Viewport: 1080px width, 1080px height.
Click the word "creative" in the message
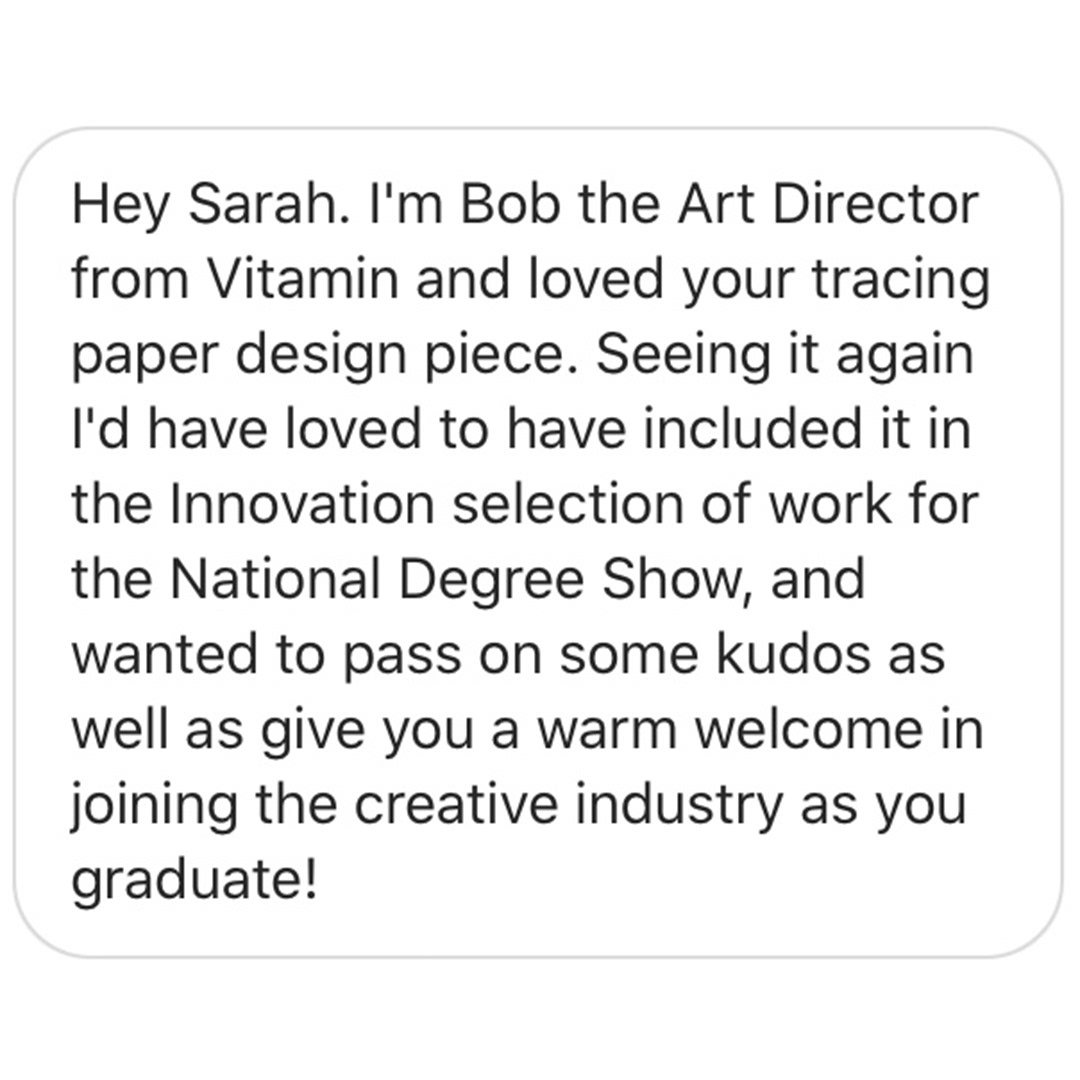click(456, 804)
